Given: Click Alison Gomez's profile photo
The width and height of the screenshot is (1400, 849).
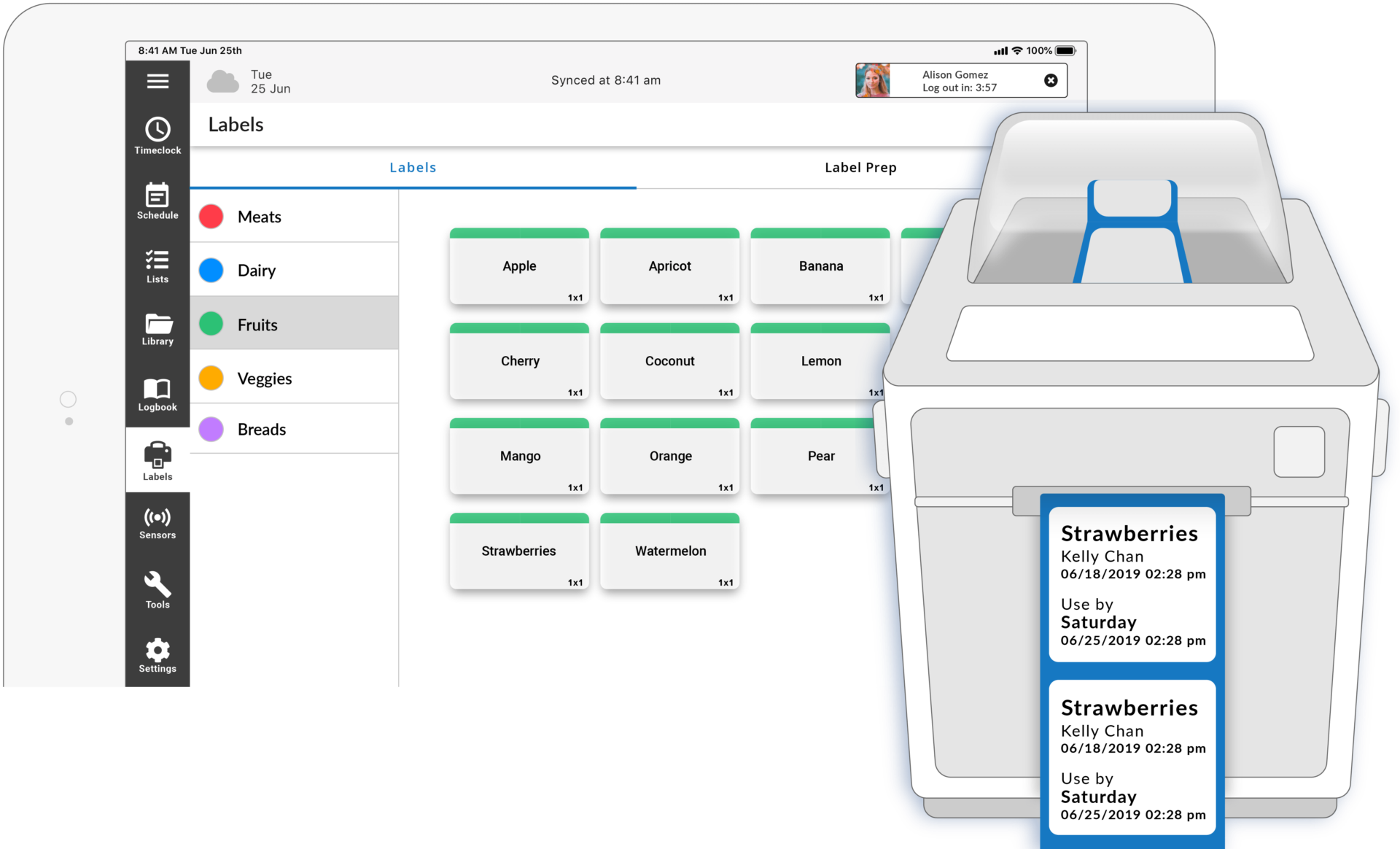Looking at the screenshot, I should pos(874,80).
